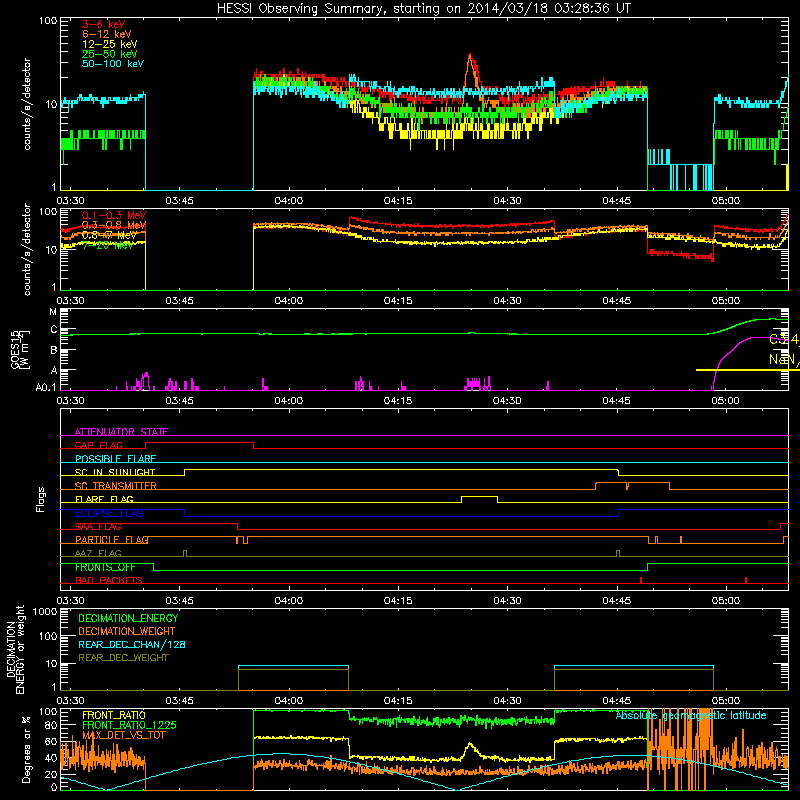Click the 0.1-0.3 MeV legend label
The width and height of the screenshot is (800, 800).
[x=113, y=215]
